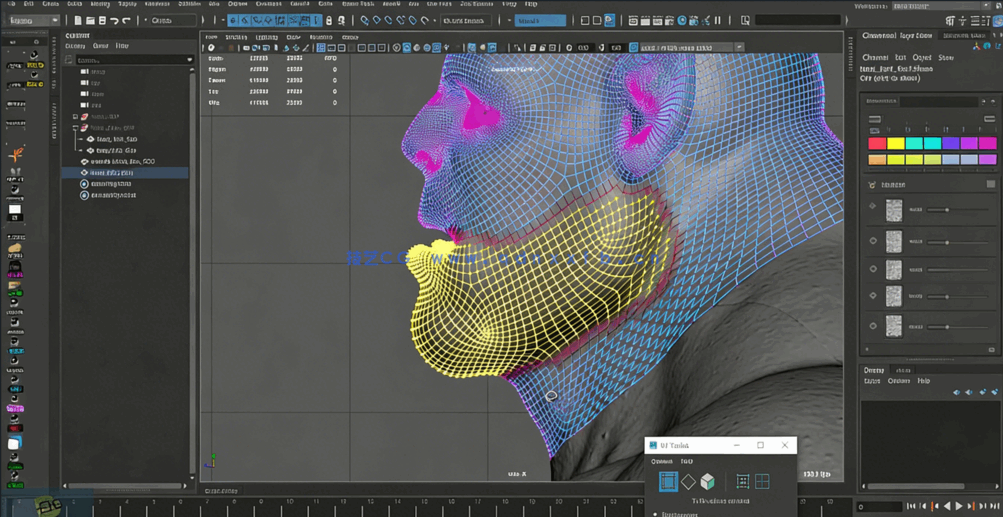Select the blue square icon in UV Toolkit
Image resolution: width=1003 pixels, height=517 pixels.
tap(668, 482)
